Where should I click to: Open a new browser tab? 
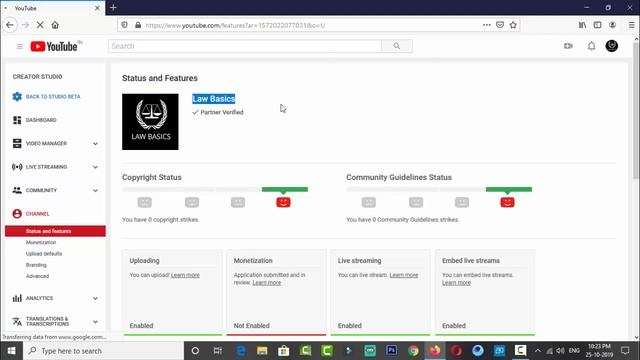(x=113, y=7)
